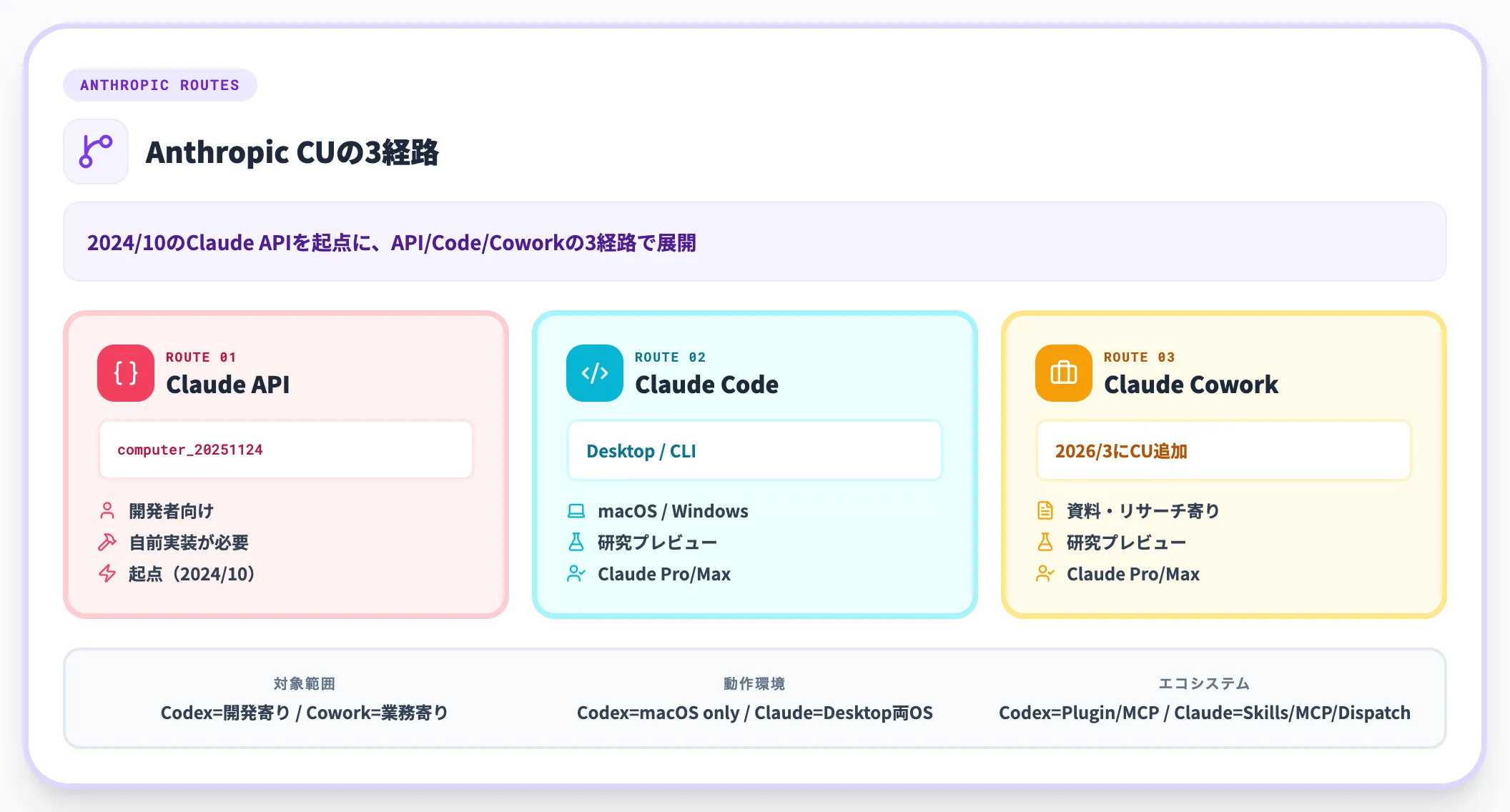
Task: Click the user-check icon in Claude Cowork card
Action: 1045,574
